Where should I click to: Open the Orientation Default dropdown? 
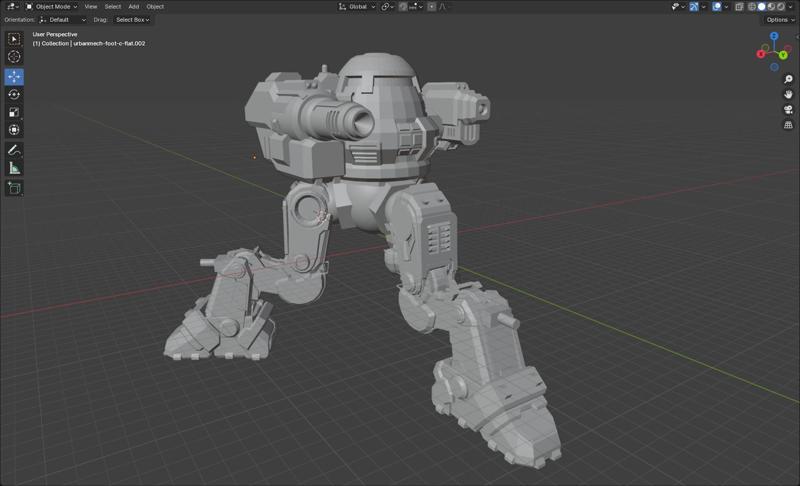pos(63,20)
